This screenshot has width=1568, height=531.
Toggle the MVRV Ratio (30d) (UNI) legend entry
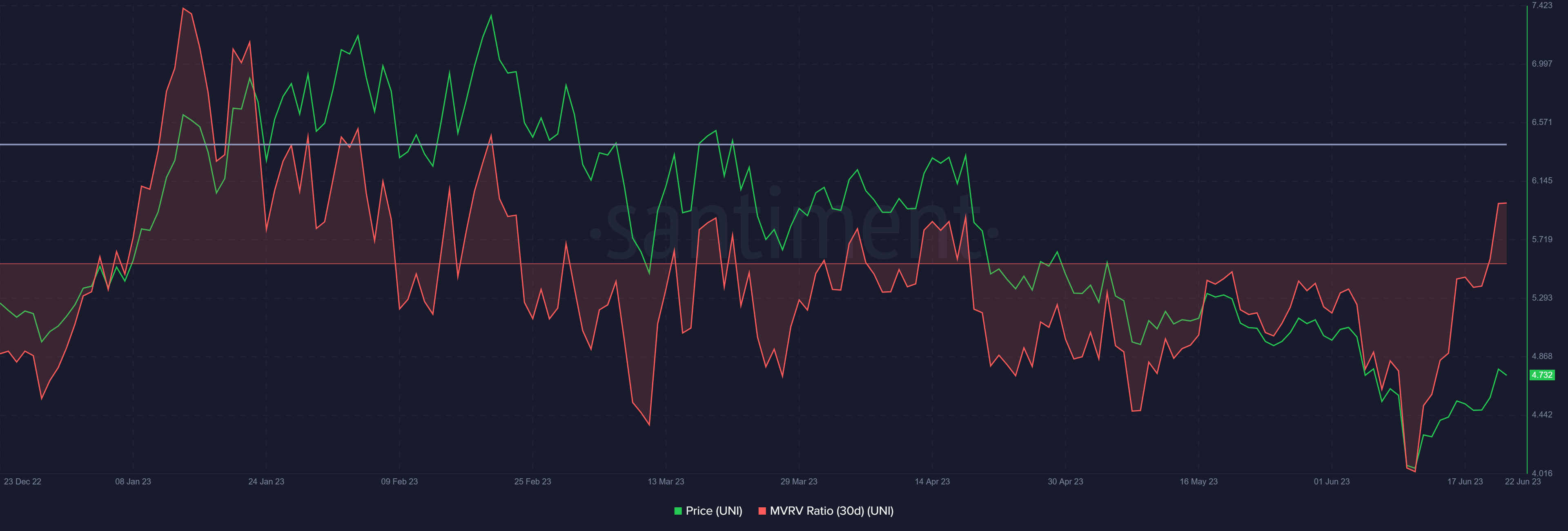(x=826, y=511)
